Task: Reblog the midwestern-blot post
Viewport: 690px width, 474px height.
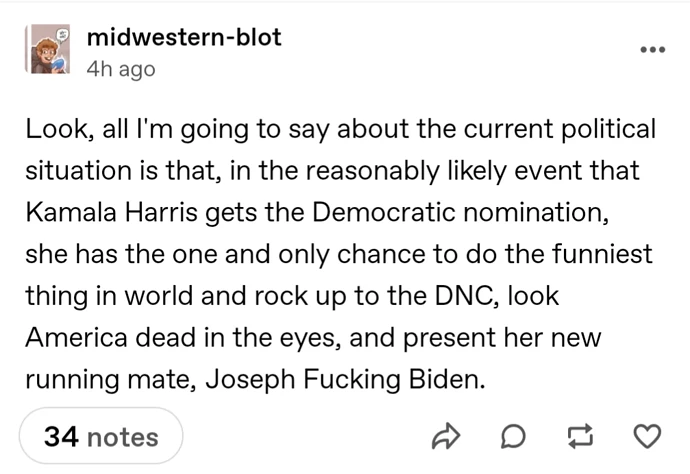Action: pyautogui.click(x=580, y=436)
